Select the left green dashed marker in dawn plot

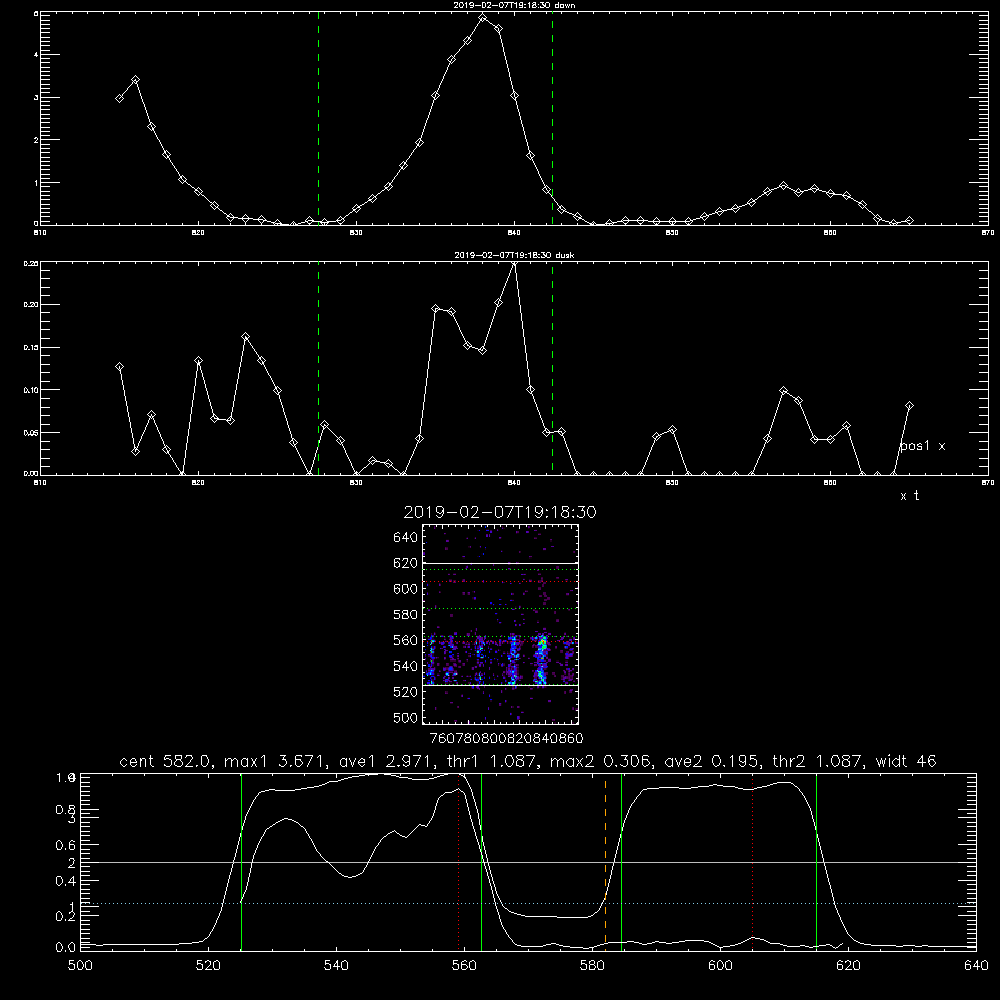coord(319,119)
